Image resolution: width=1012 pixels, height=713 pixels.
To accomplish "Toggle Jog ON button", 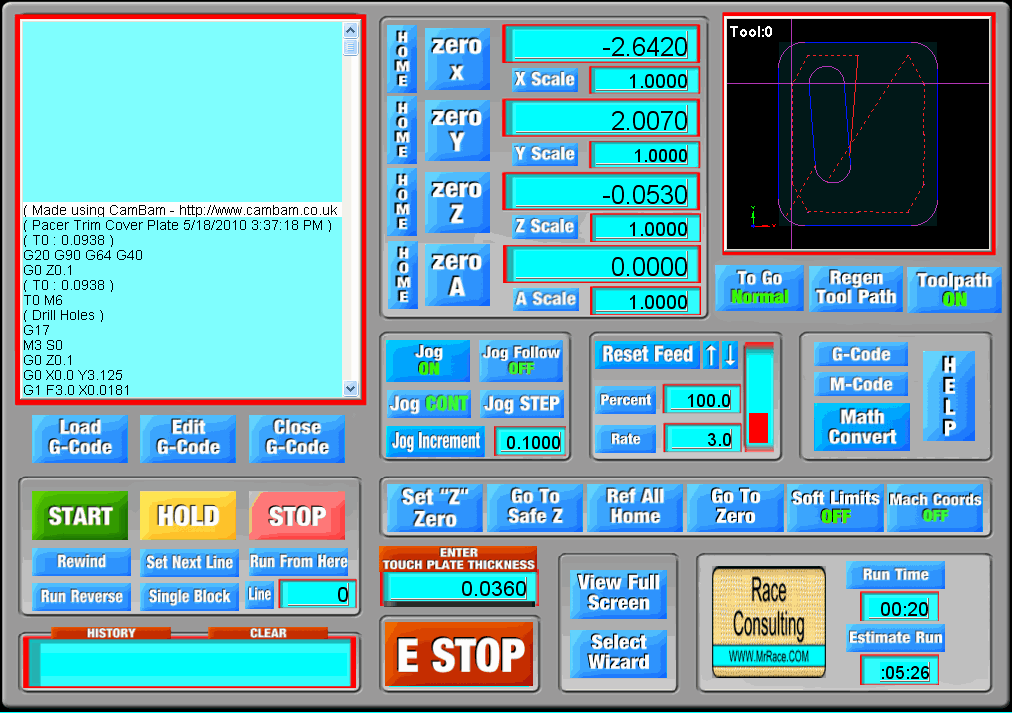I will tap(428, 360).
